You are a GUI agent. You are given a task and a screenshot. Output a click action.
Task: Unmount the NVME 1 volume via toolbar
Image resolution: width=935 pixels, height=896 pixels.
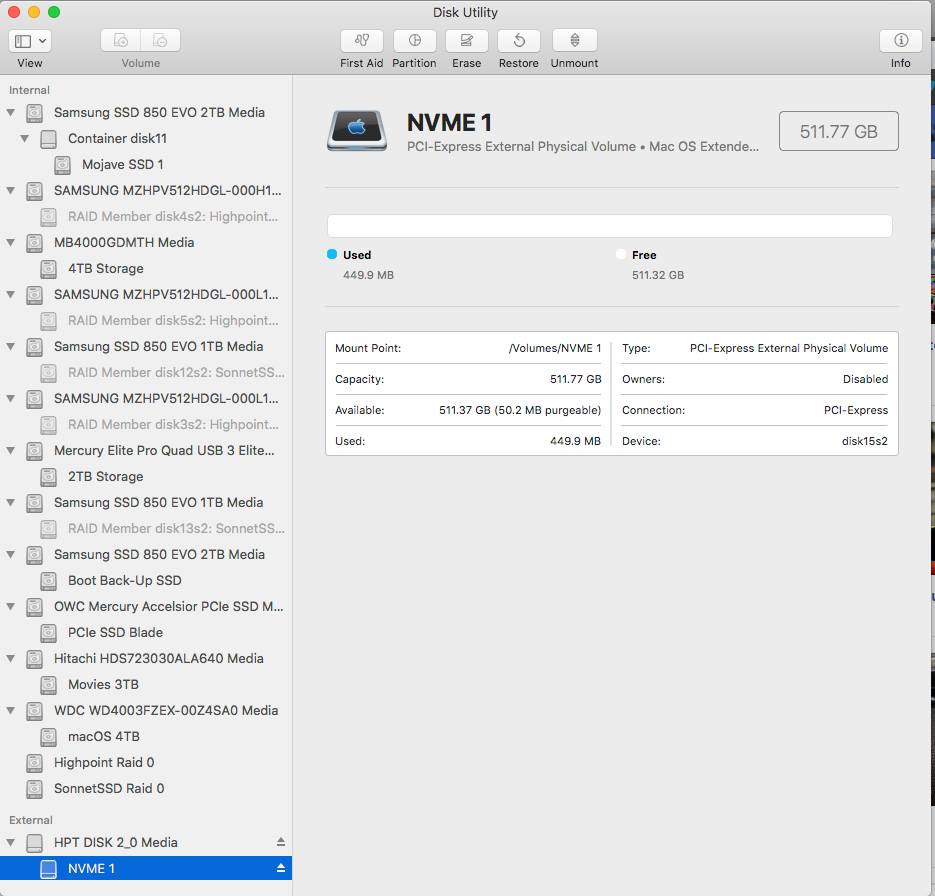coord(574,41)
